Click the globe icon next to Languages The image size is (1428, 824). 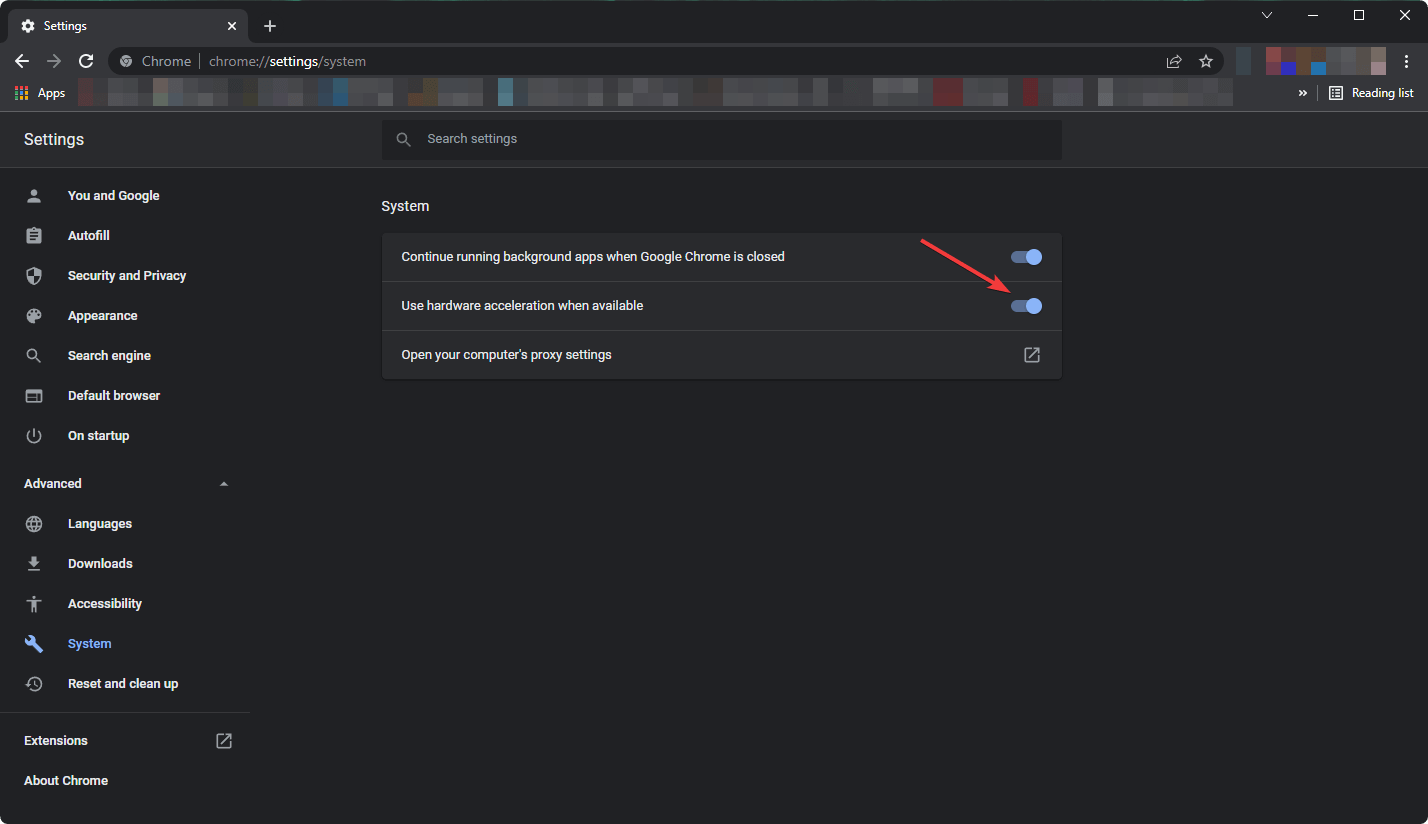(34, 524)
